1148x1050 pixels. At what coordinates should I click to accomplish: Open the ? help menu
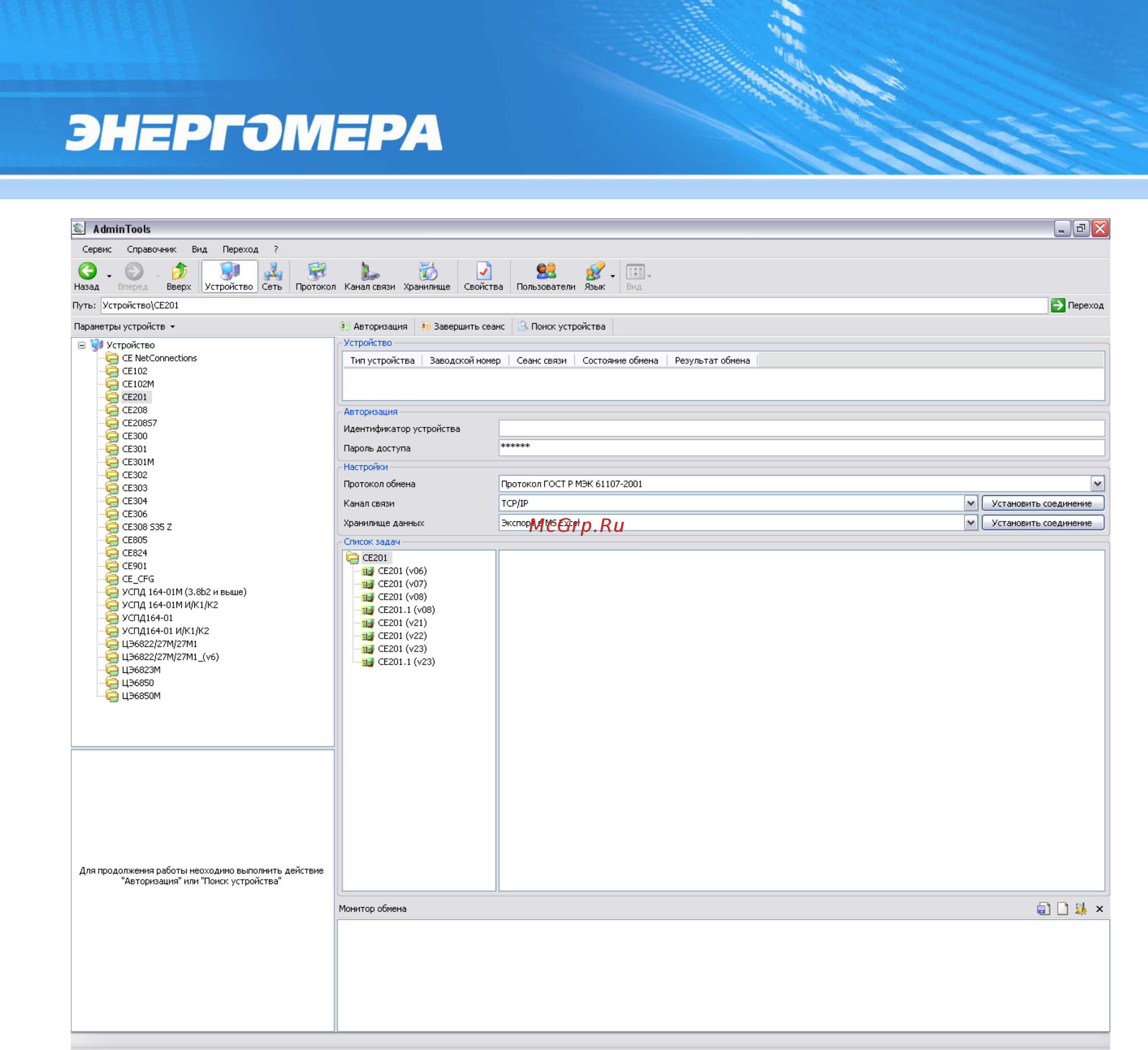pos(276,249)
